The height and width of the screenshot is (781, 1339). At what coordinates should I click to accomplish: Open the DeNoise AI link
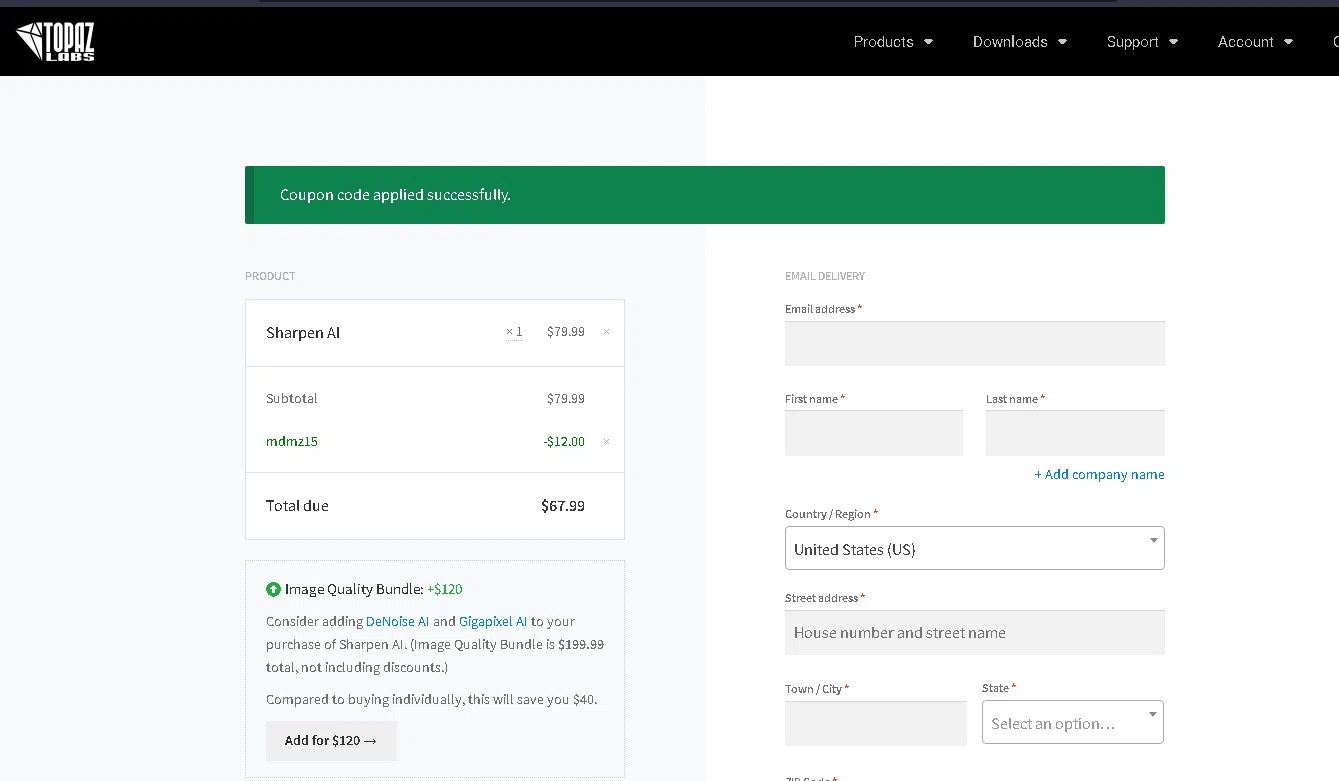pos(397,621)
